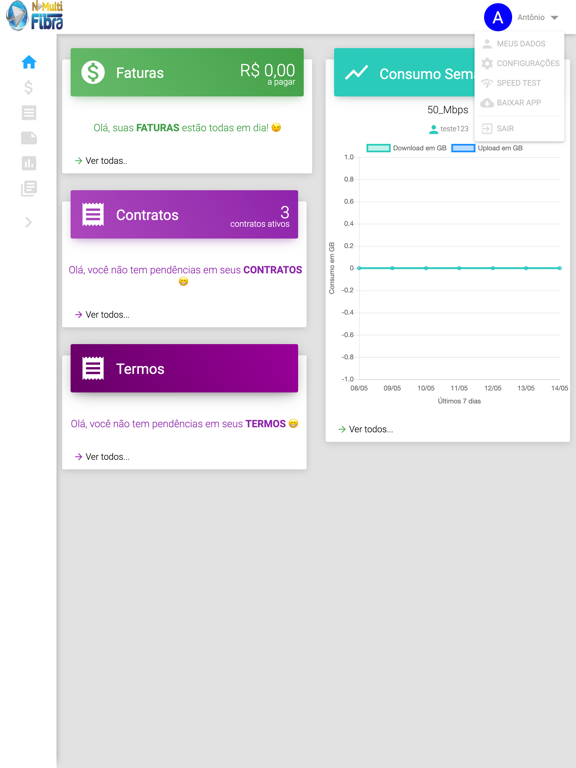Click the person icon beside teste123

(x=433, y=129)
